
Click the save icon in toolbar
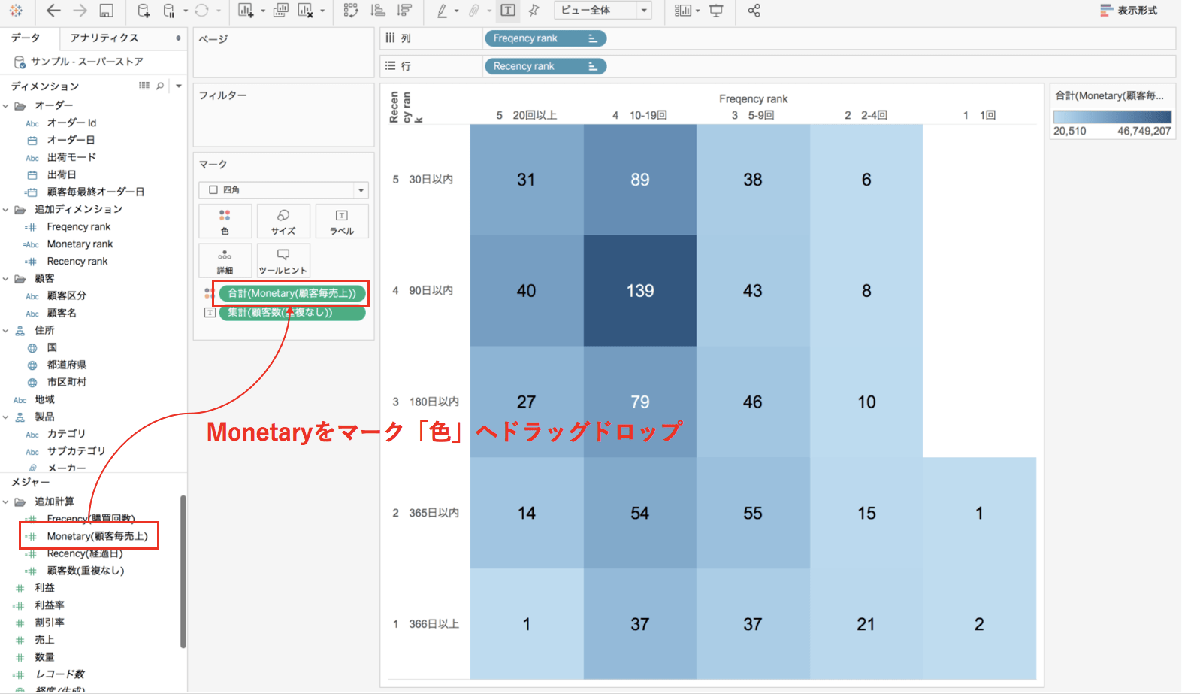coord(106,11)
